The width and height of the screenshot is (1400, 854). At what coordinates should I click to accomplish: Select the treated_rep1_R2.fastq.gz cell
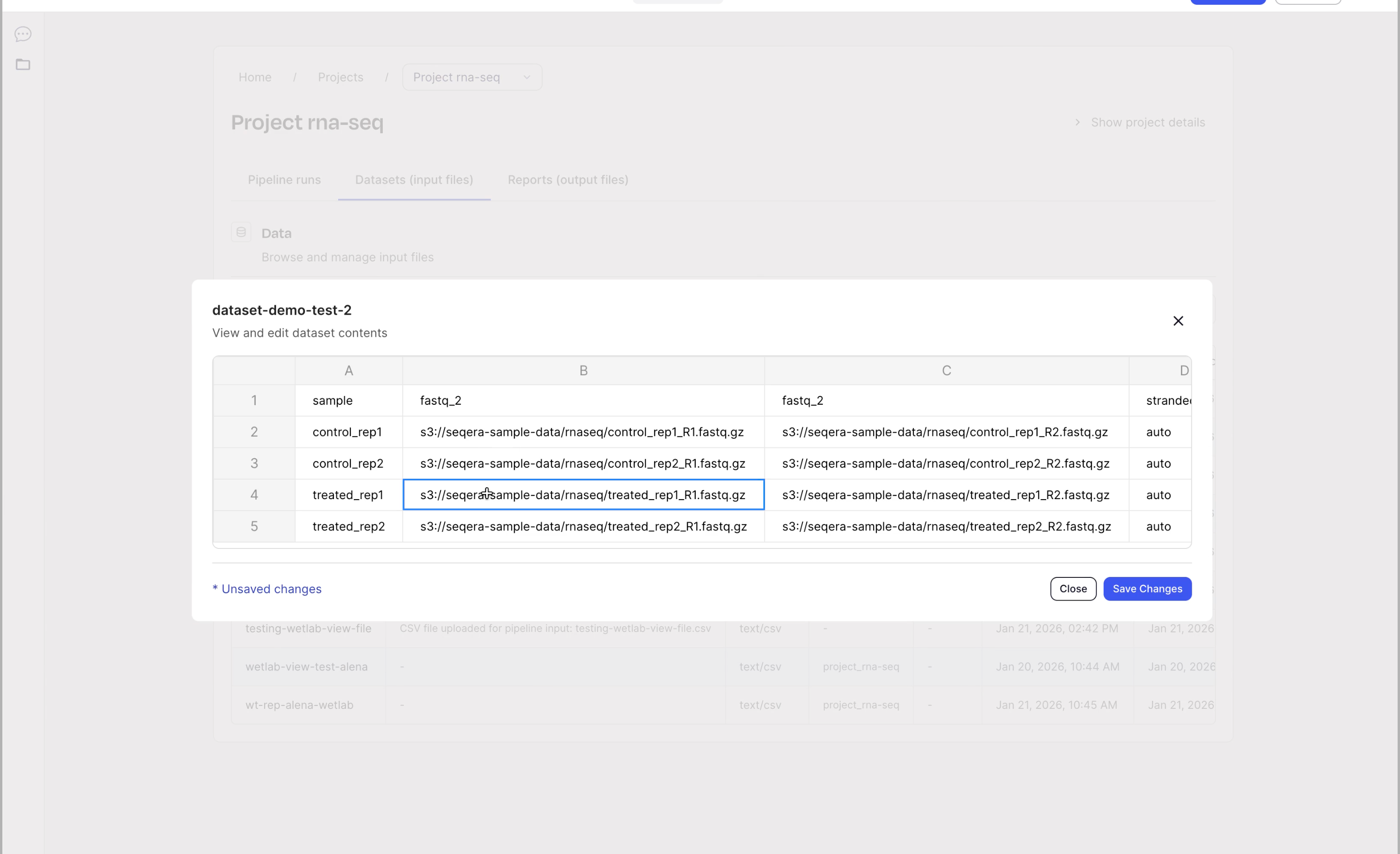coord(947,495)
